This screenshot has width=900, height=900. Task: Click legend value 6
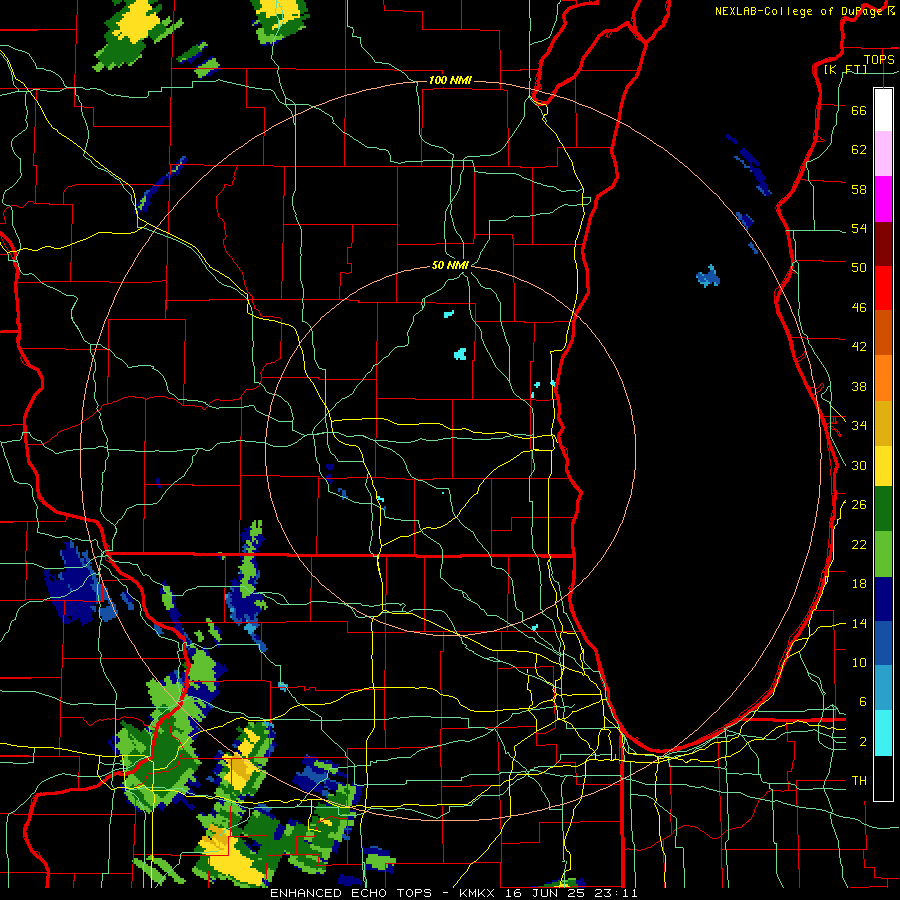click(x=863, y=702)
